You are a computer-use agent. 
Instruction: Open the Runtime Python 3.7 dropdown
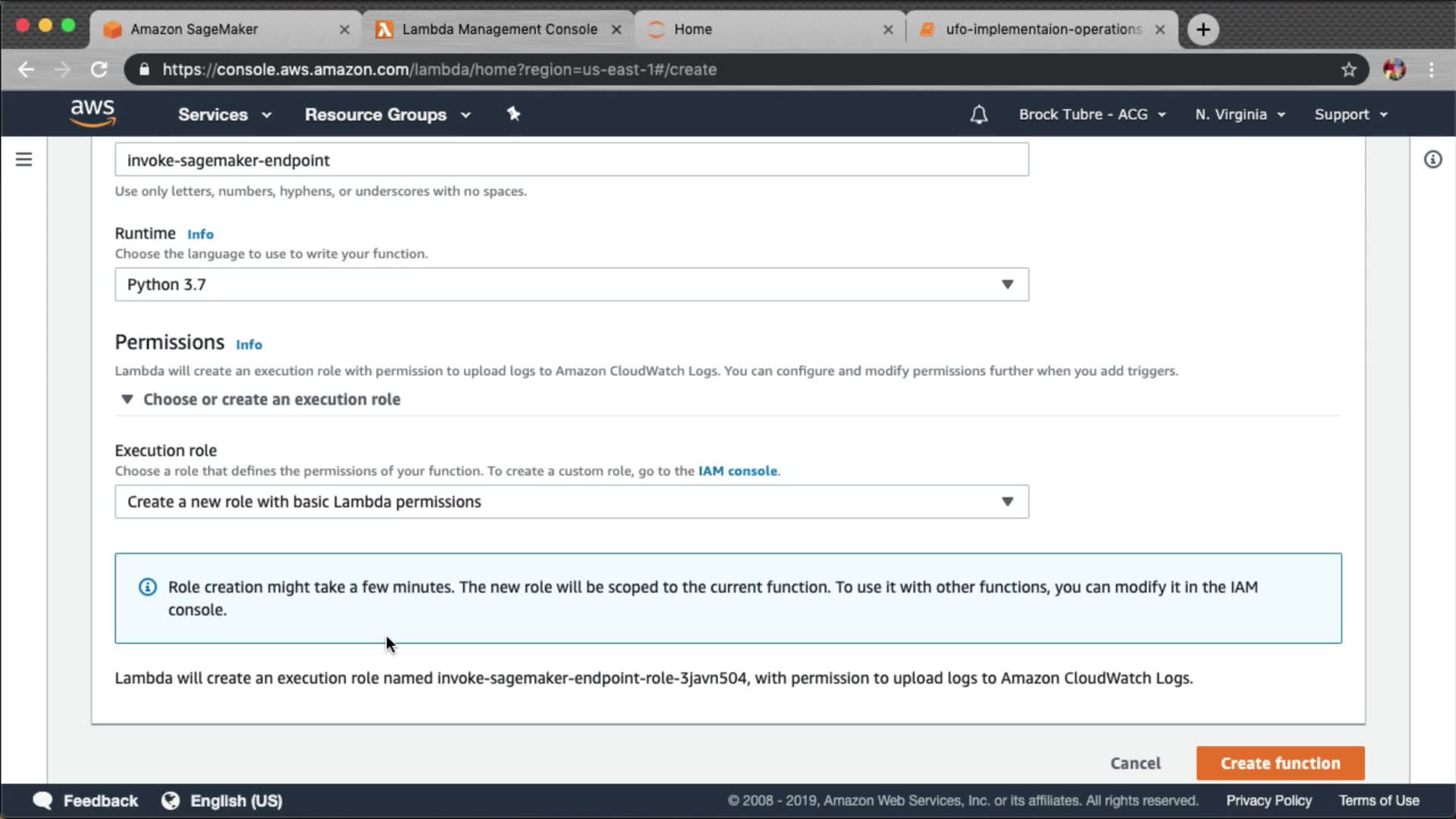[x=571, y=284]
